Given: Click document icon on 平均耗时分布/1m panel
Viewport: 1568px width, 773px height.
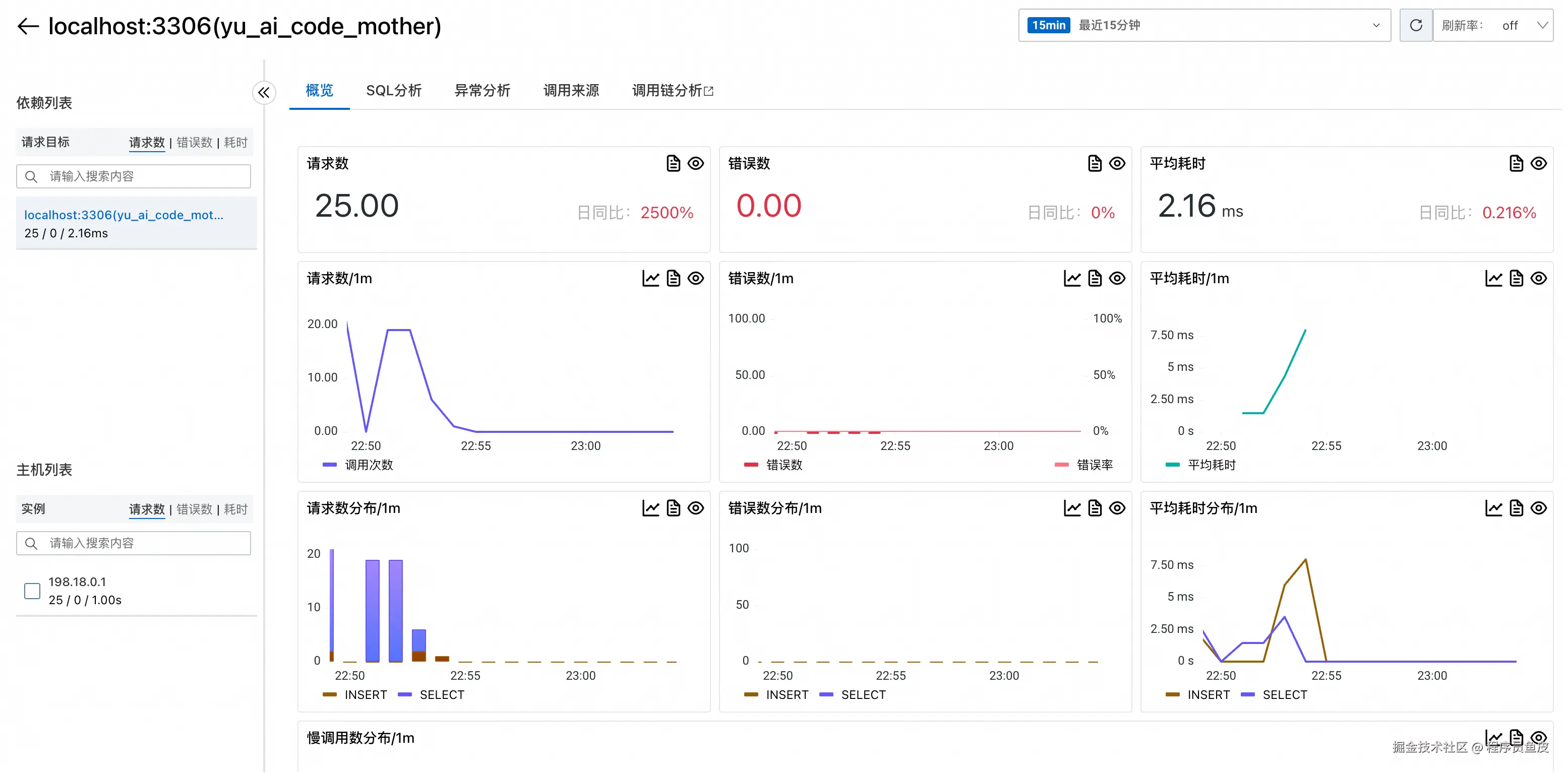Looking at the screenshot, I should (1516, 508).
